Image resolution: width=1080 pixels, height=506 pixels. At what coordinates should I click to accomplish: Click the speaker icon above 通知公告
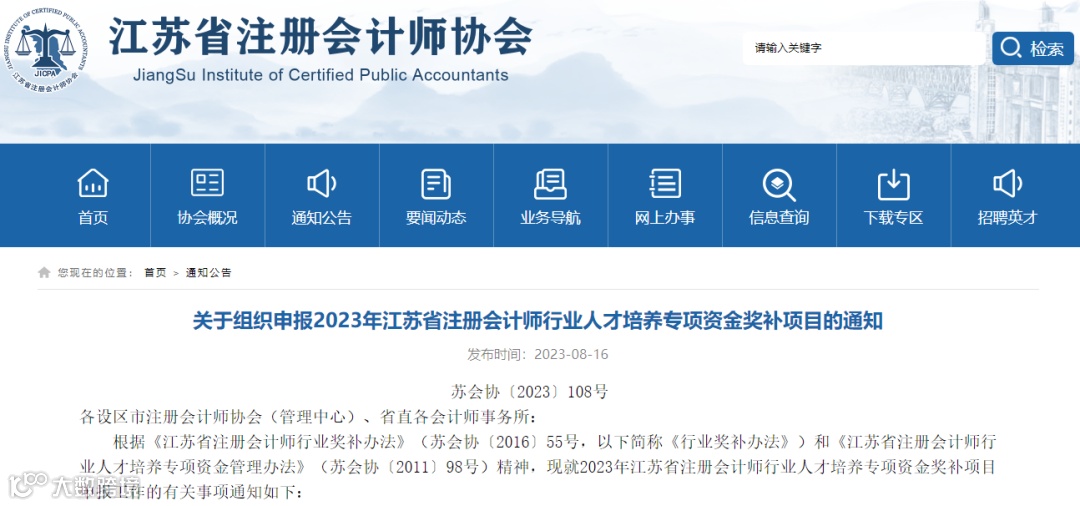coord(322,184)
